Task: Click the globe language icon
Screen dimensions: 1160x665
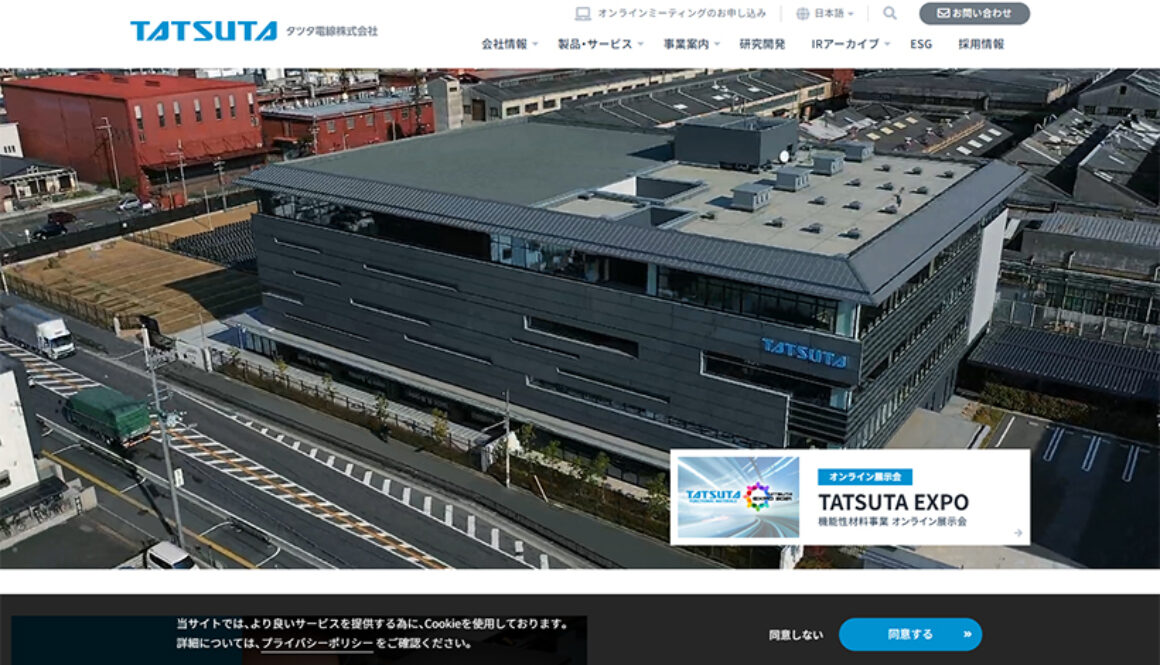Action: (803, 13)
